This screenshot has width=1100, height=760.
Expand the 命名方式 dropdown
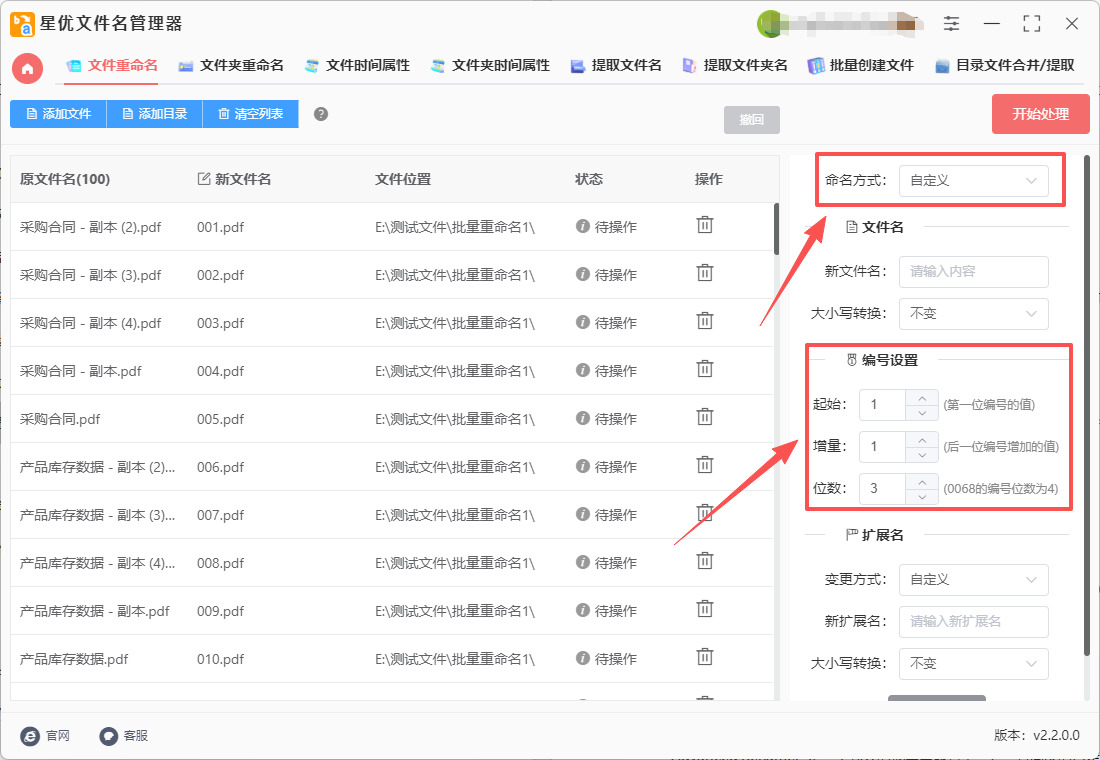point(973,181)
